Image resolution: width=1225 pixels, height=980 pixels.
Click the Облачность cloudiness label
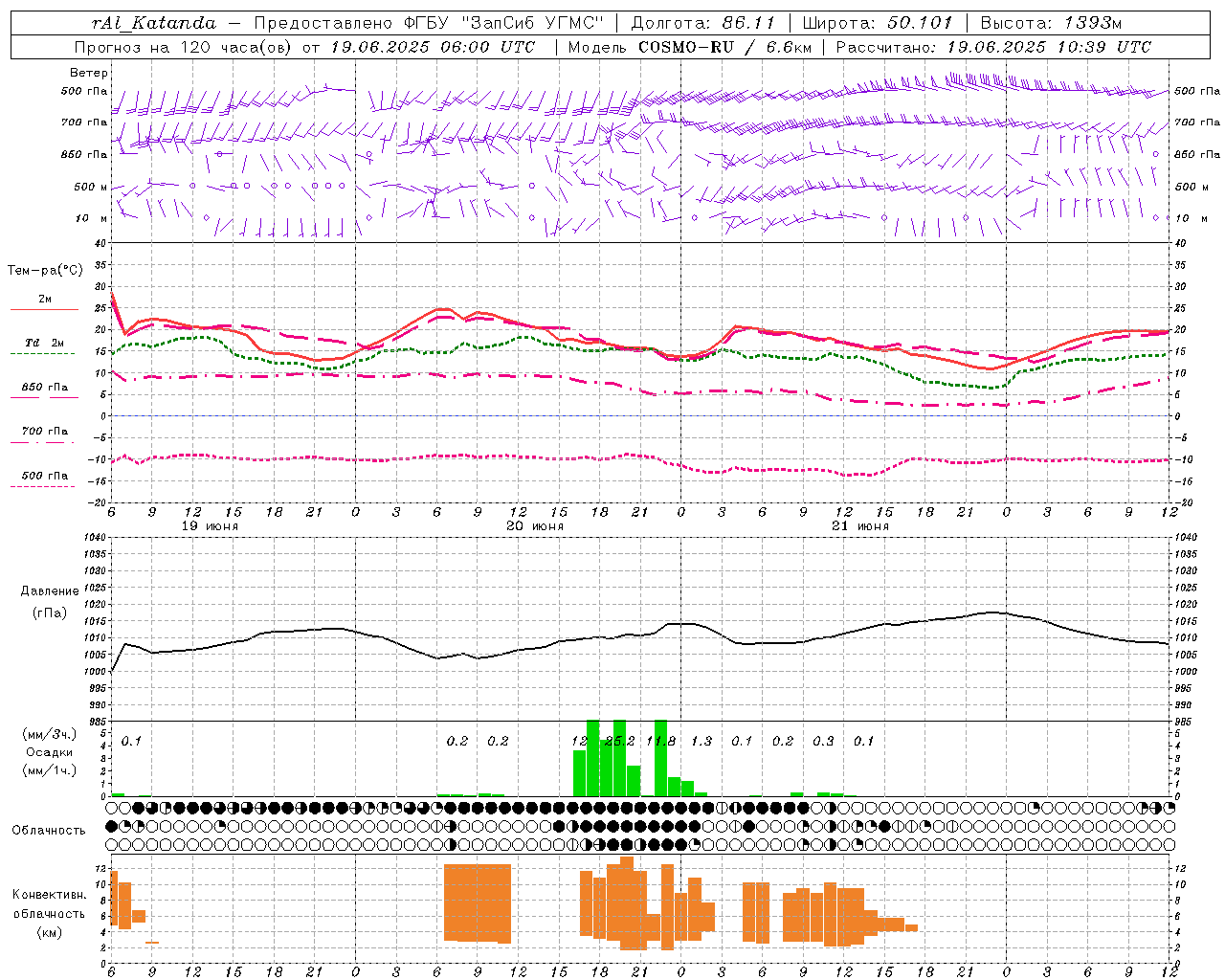coord(49,831)
